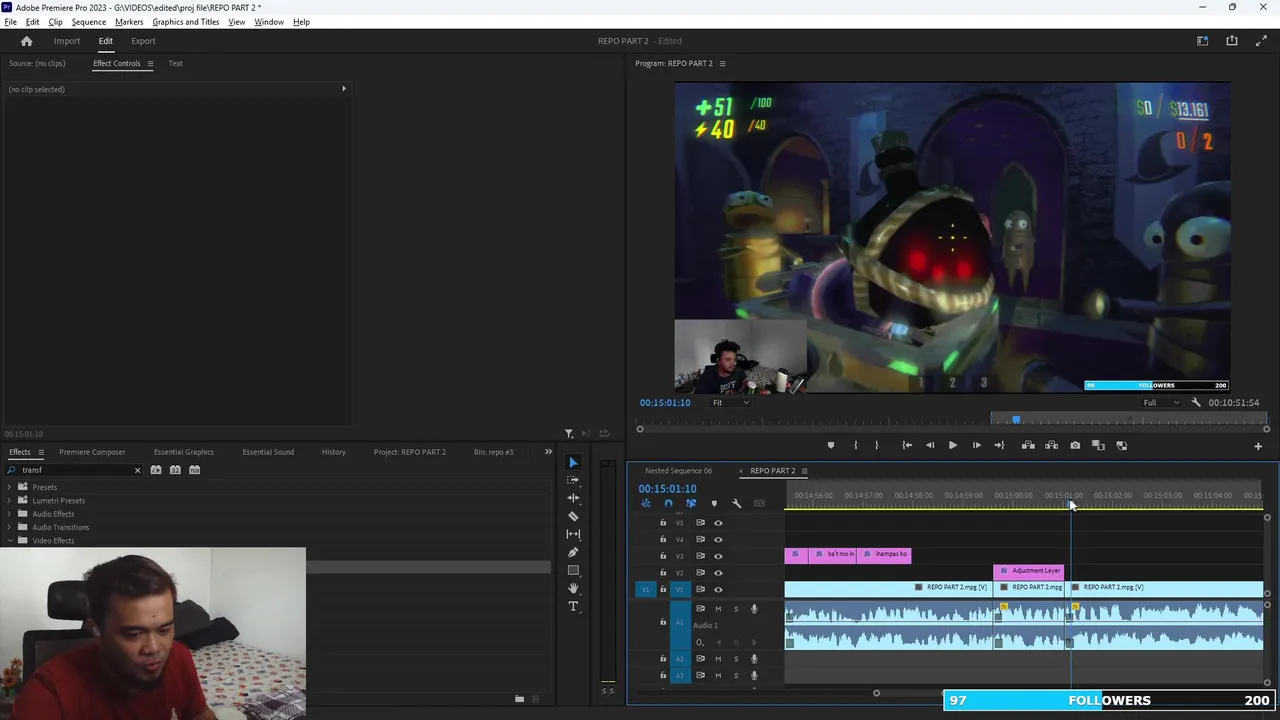Open timeline display settings wrench
1280x720 pixels.
coord(736,503)
